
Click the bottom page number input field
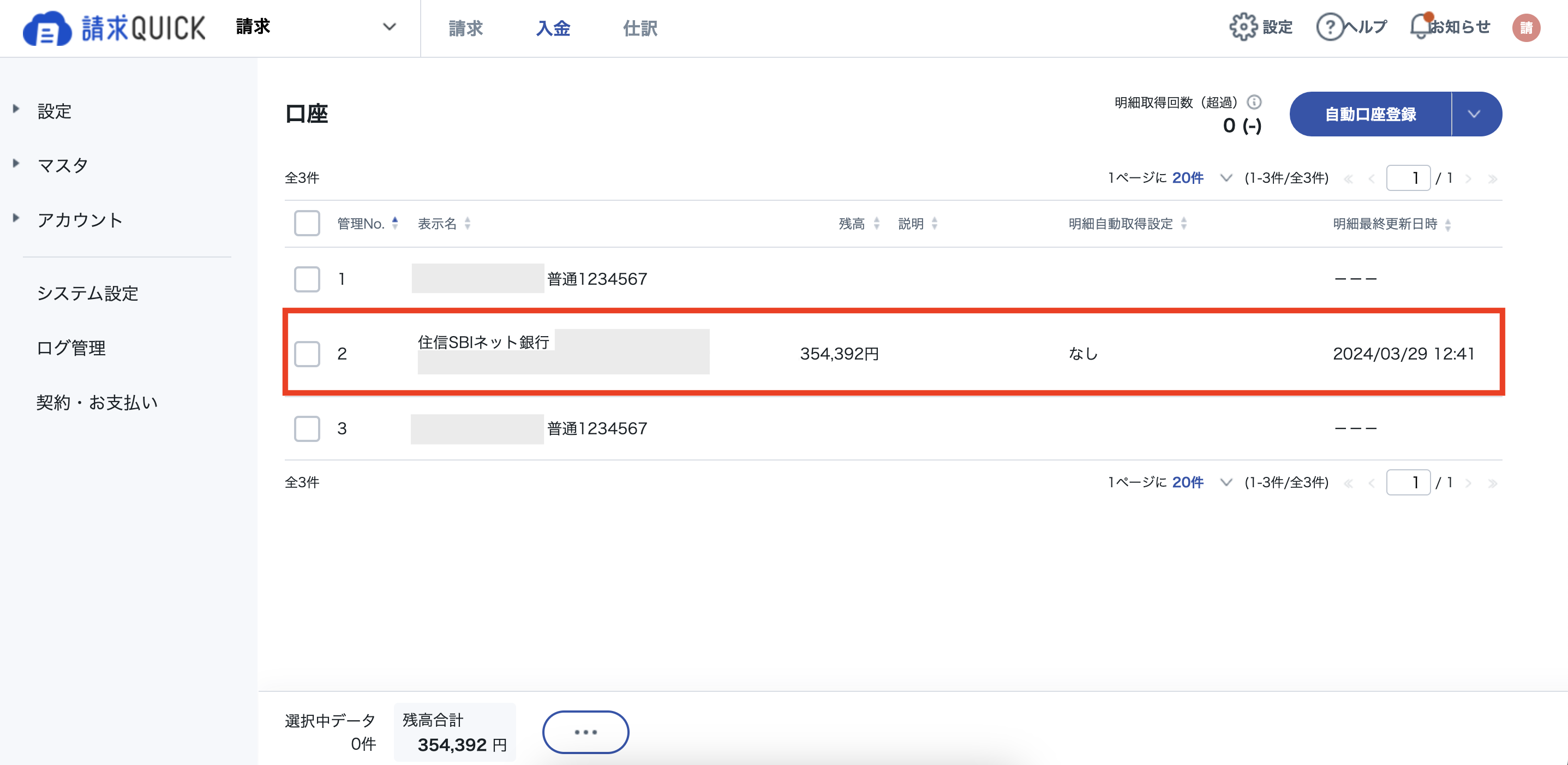(1408, 482)
